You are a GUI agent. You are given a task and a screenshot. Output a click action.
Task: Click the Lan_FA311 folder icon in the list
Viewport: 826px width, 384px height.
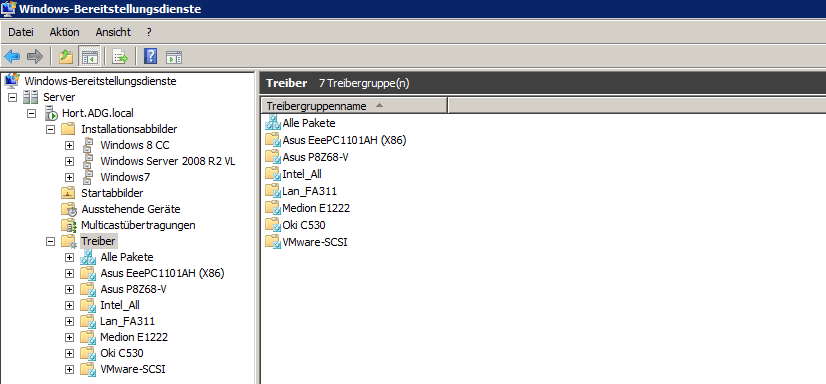(x=273, y=191)
